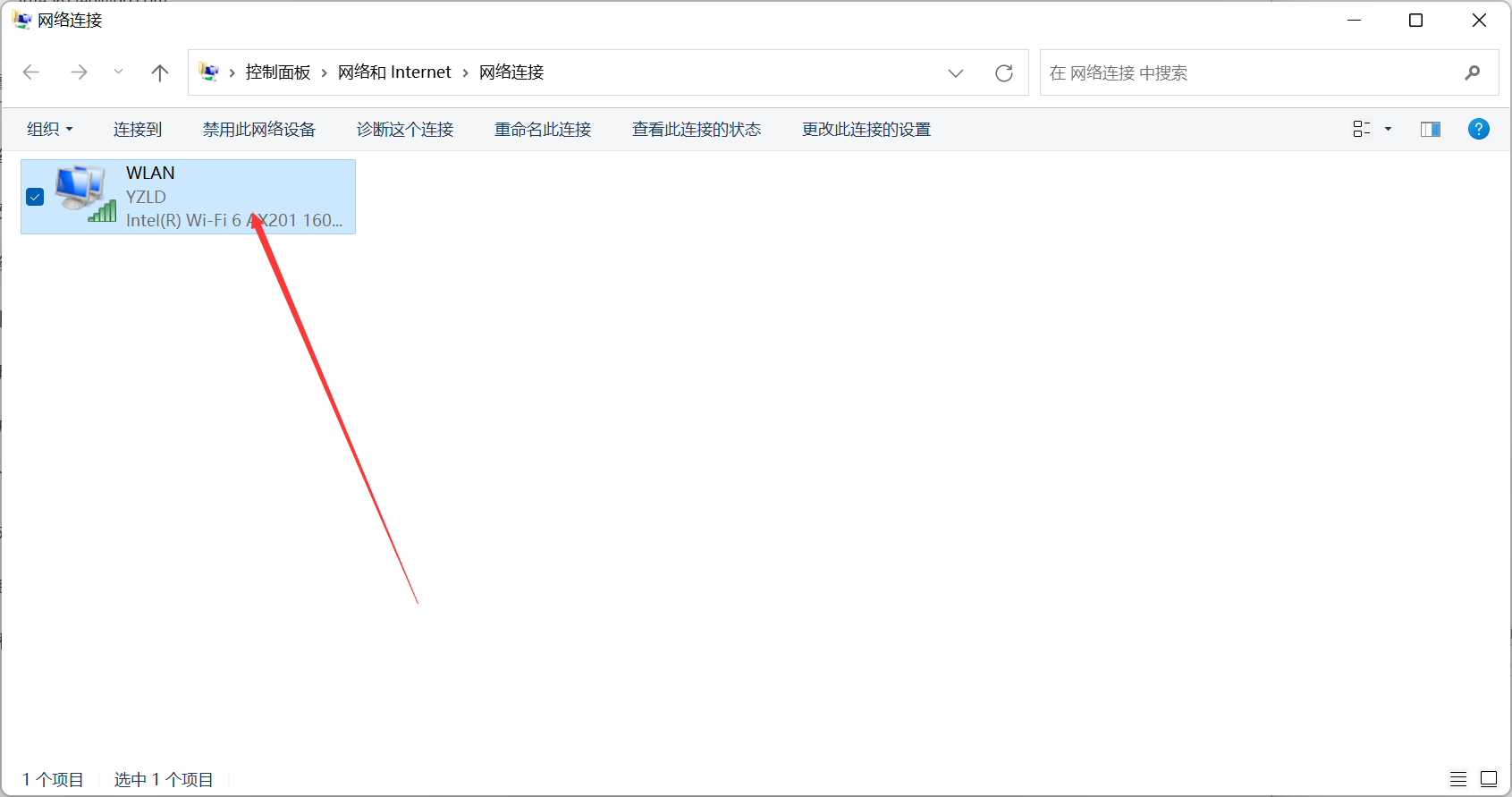
Task: Toggle the preview pane icon
Action: pos(1430,130)
